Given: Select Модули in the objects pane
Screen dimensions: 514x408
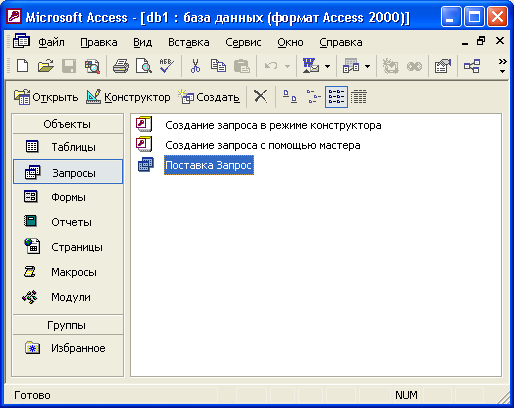Looking at the screenshot, I should point(68,297).
